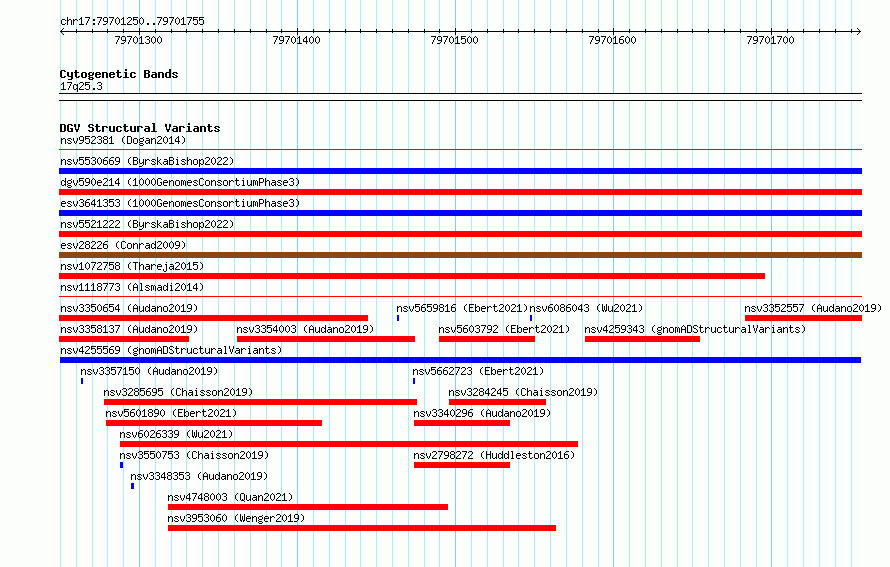
Task: Click the small nsv3357150 (Audano2019) marker
Action: coord(82,381)
